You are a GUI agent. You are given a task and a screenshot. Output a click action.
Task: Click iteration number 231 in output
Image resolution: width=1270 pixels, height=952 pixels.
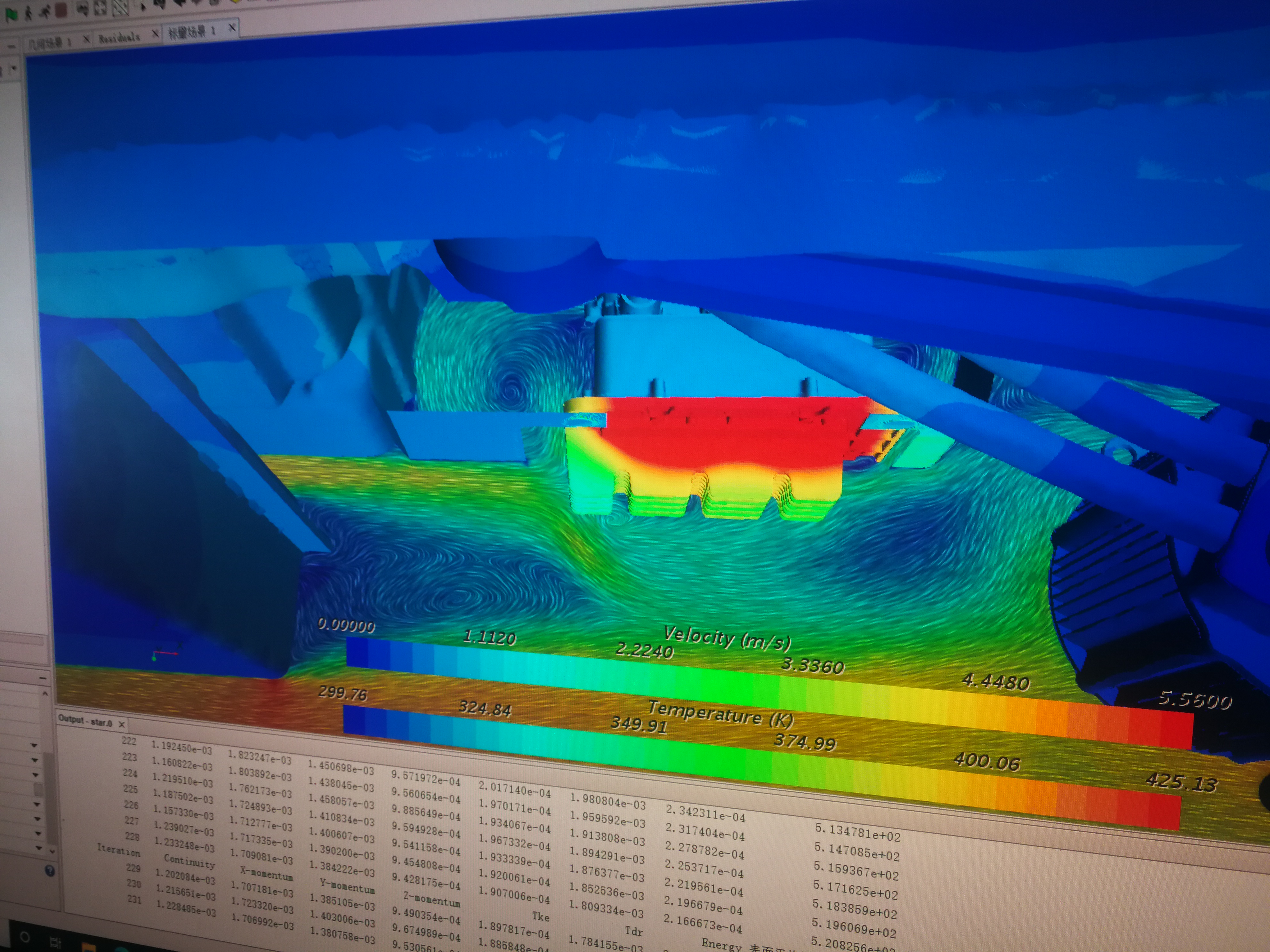(x=134, y=899)
